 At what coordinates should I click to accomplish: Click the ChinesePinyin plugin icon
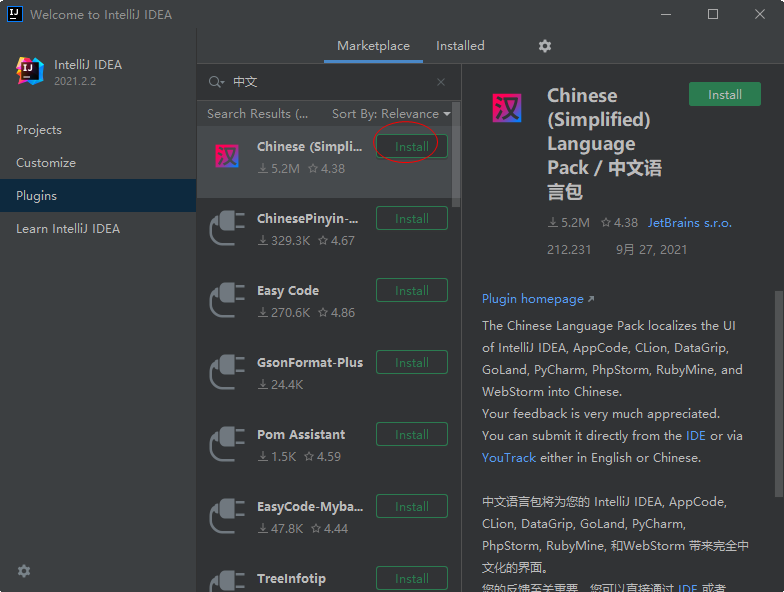(228, 228)
